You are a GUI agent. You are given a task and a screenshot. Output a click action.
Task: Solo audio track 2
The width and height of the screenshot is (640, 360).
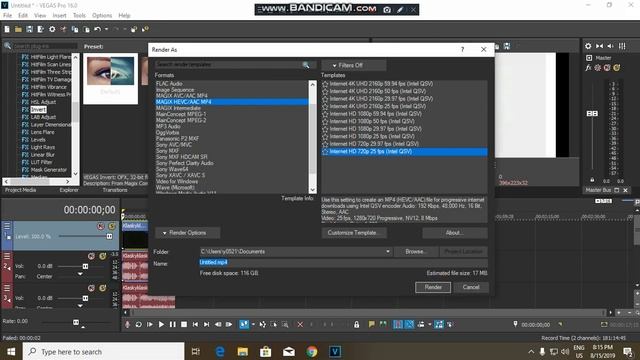(x=102, y=256)
